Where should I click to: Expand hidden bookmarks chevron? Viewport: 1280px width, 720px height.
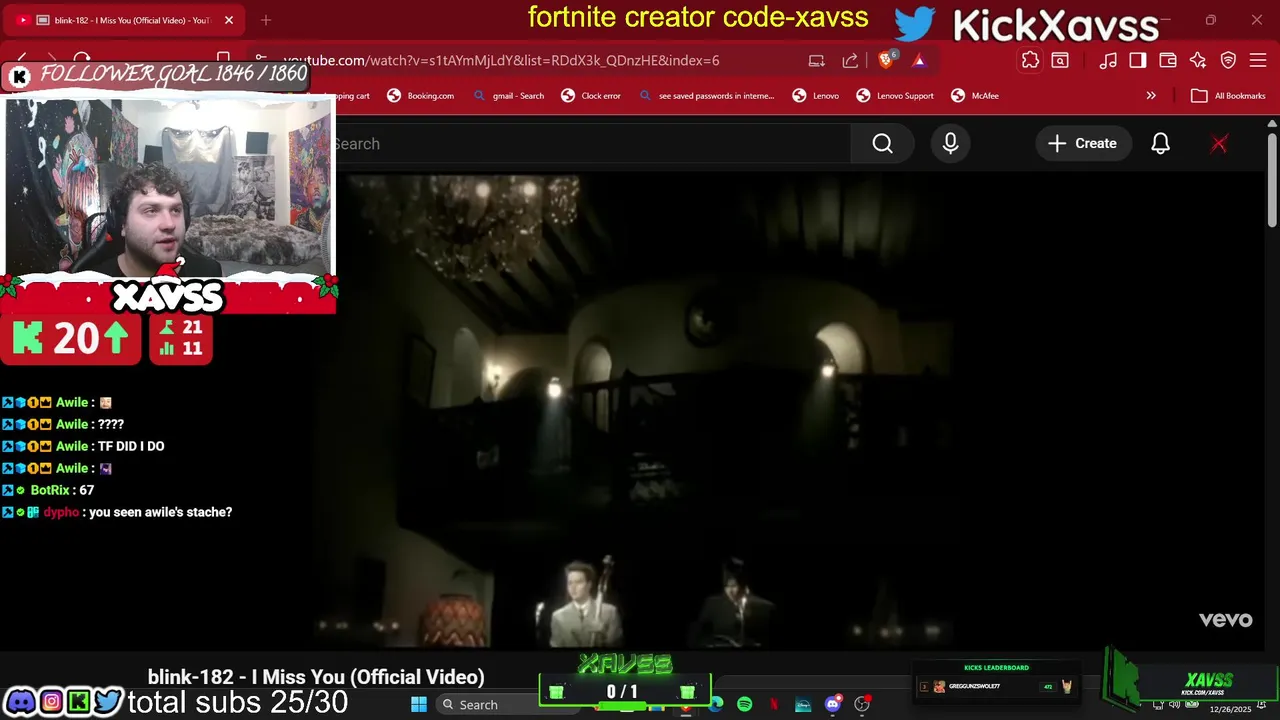point(1151,96)
